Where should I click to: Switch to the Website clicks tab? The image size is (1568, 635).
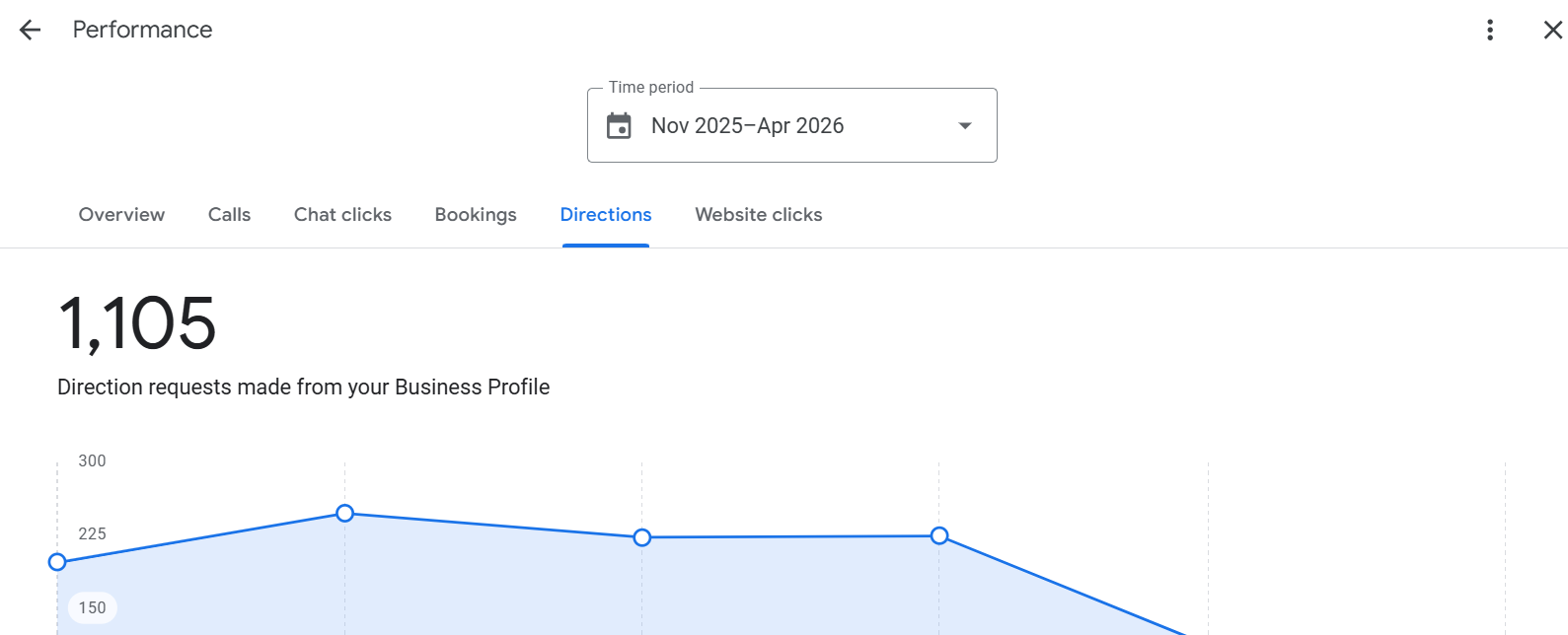(758, 215)
